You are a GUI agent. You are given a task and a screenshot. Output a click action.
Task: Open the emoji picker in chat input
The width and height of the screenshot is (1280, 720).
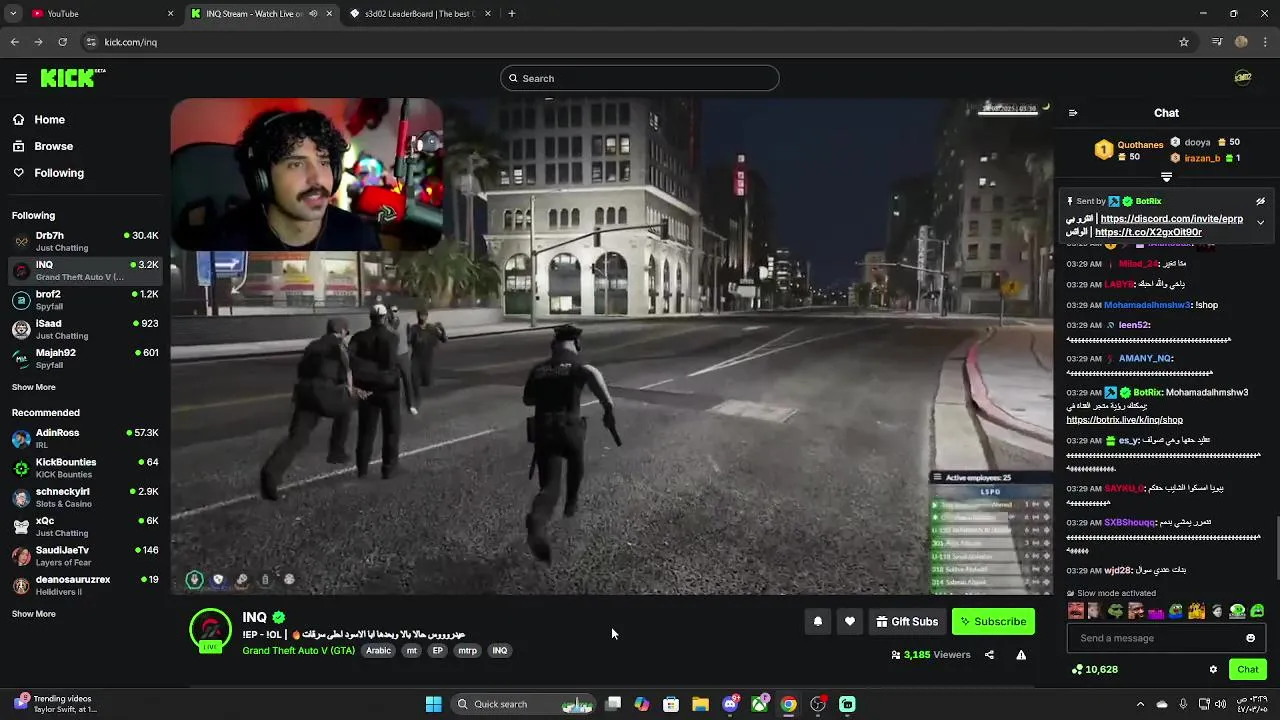click(1250, 638)
